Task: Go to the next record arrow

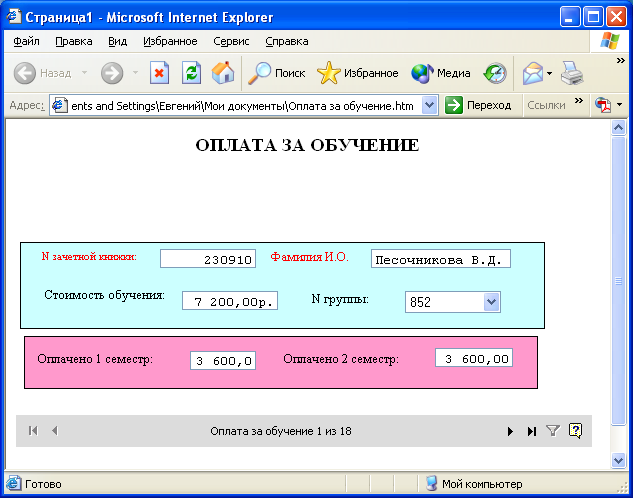Action: (x=510, y=431)
